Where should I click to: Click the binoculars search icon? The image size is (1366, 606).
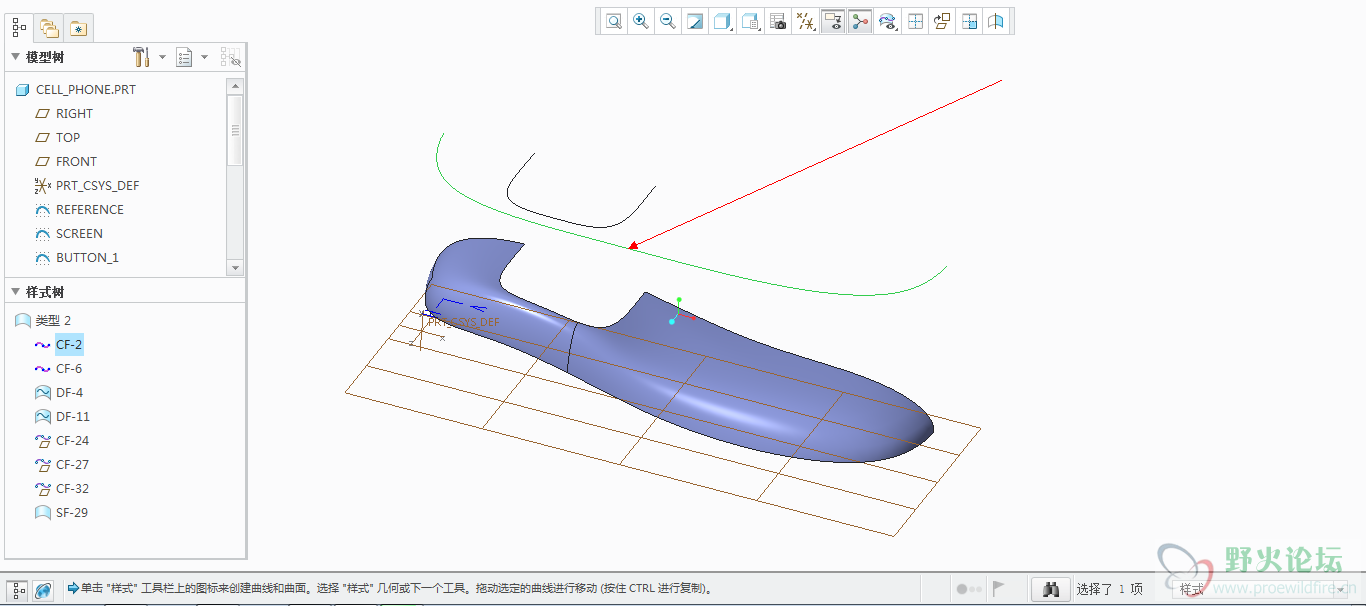coord(1051,589)
